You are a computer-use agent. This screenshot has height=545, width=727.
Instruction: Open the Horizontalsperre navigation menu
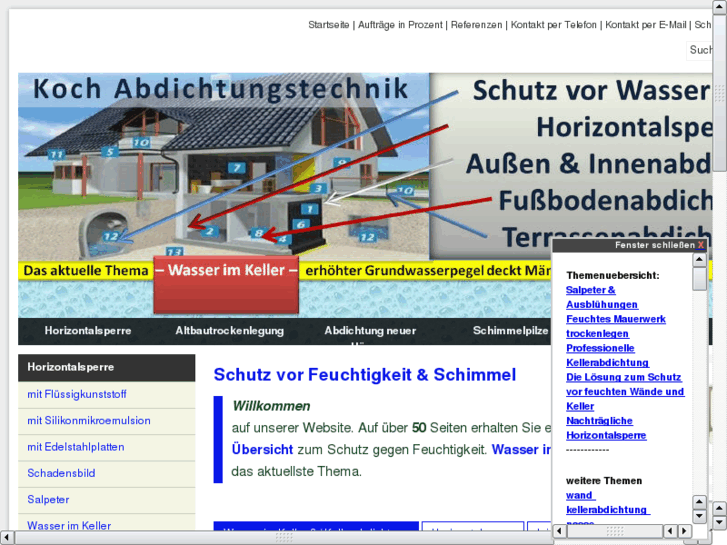88,331
